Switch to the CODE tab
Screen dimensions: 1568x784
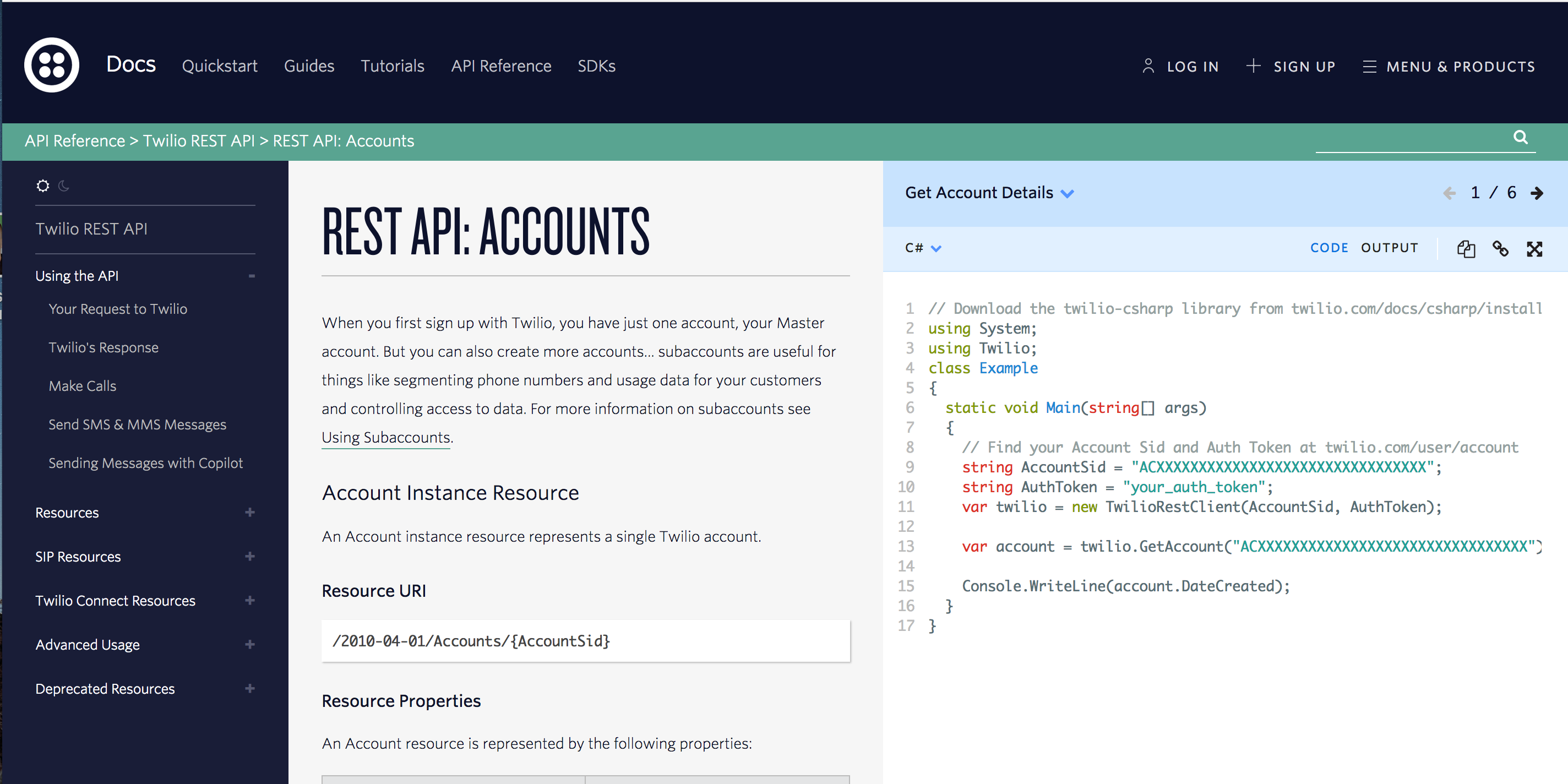tap(1329, 248)
